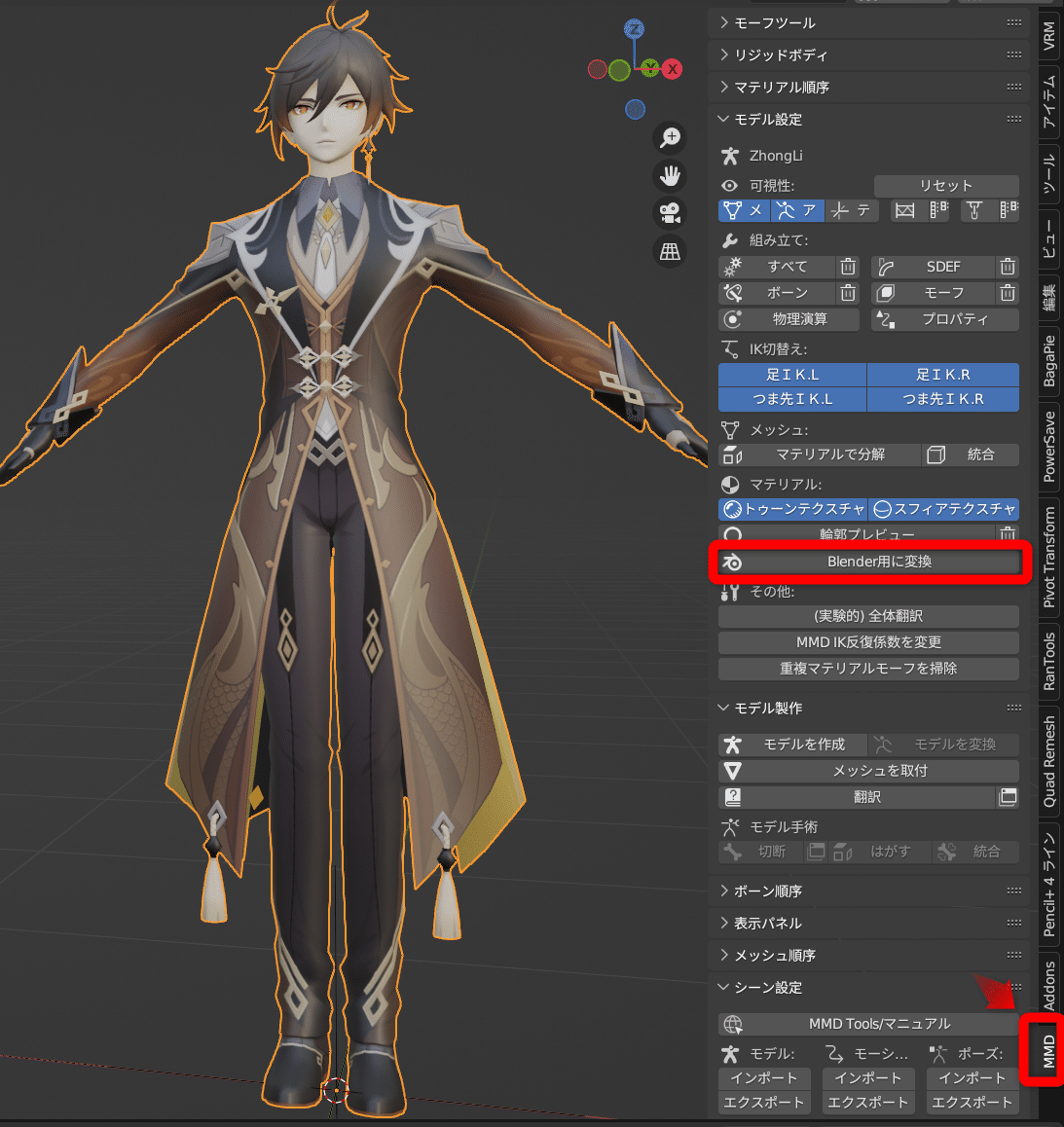Screen dimensions: 1064x1127
Task: Open the RanTools sidebar tab
Action: tap(1049, 661)
